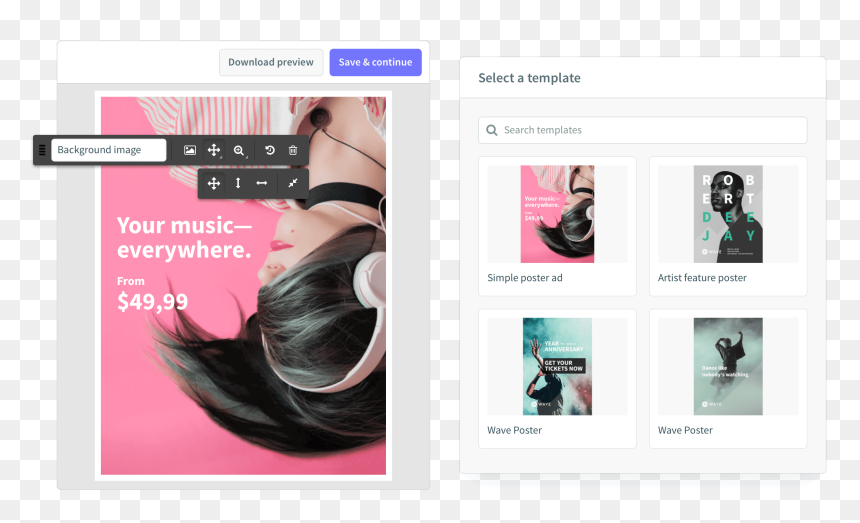Image resolution: width=860 pixels, height=523 pixels.
Task: Click the drag handle beside Background image field
Action: pyautogui.click(x=42, y=150)
